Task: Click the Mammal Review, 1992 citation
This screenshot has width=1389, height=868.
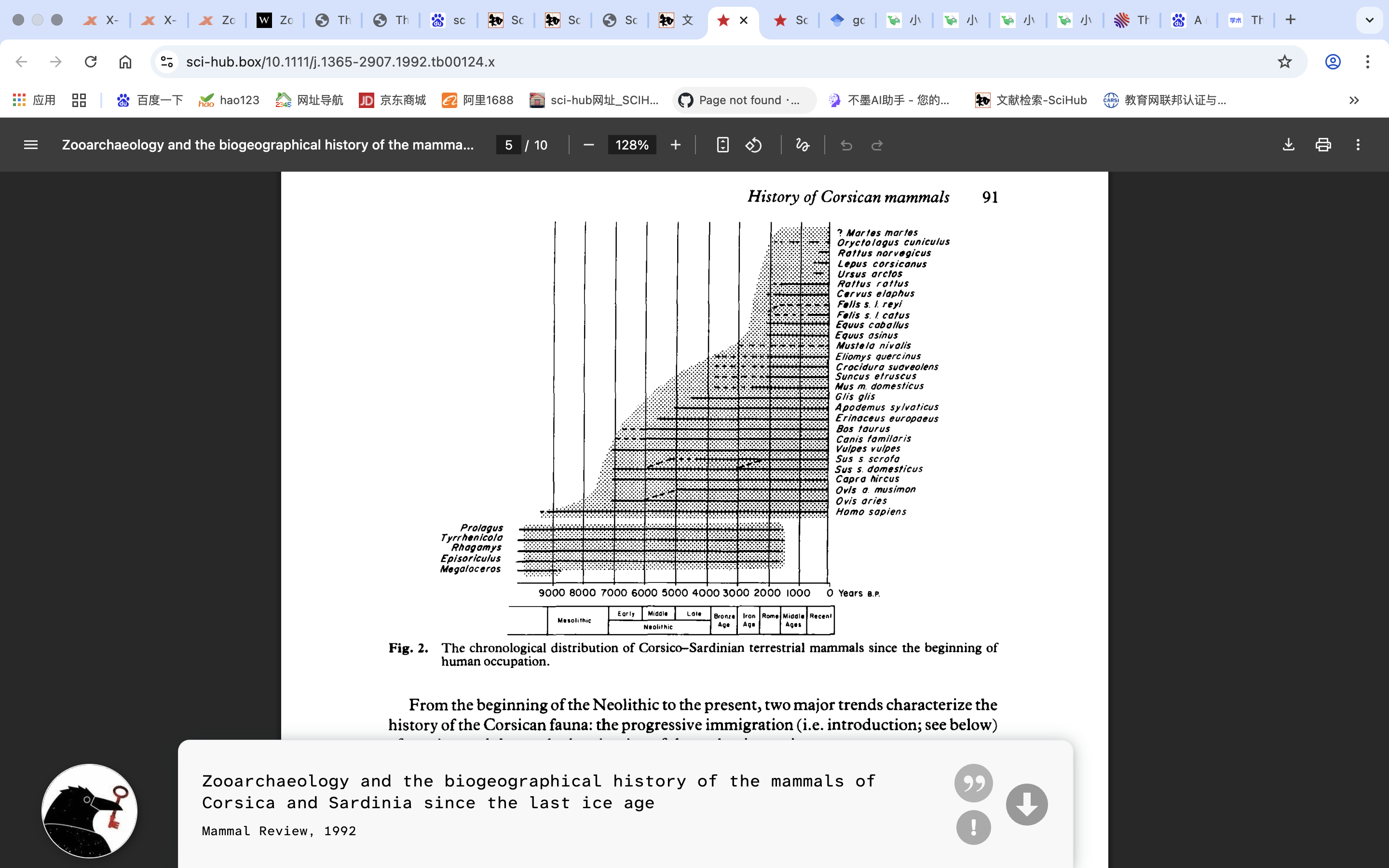Action: 279,831
